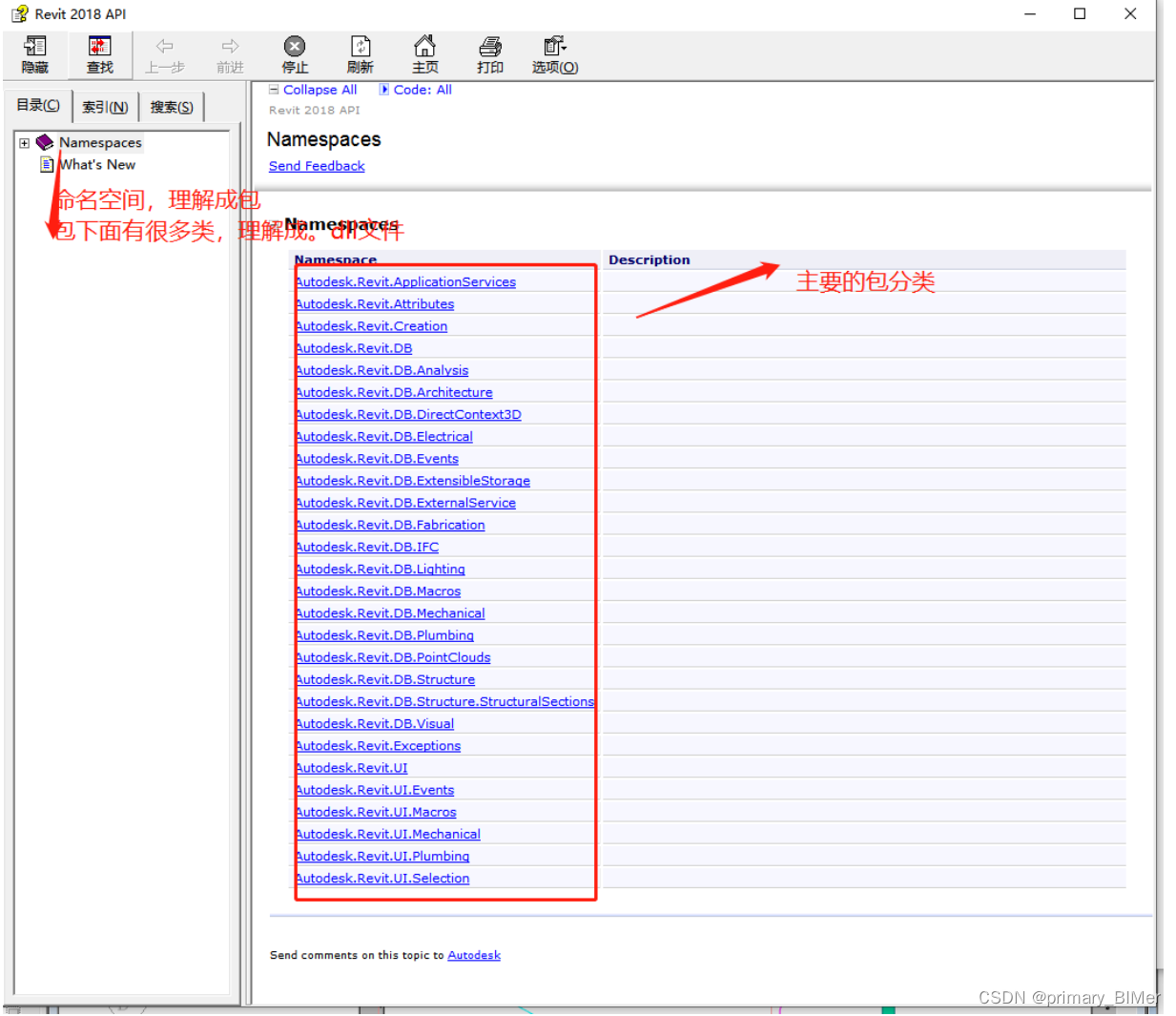Open Autodesk.Revit.Attributes namespace link
The height and width of the screenshot is (1016, 1176).
pyautogui.click(x=375, y=303)
